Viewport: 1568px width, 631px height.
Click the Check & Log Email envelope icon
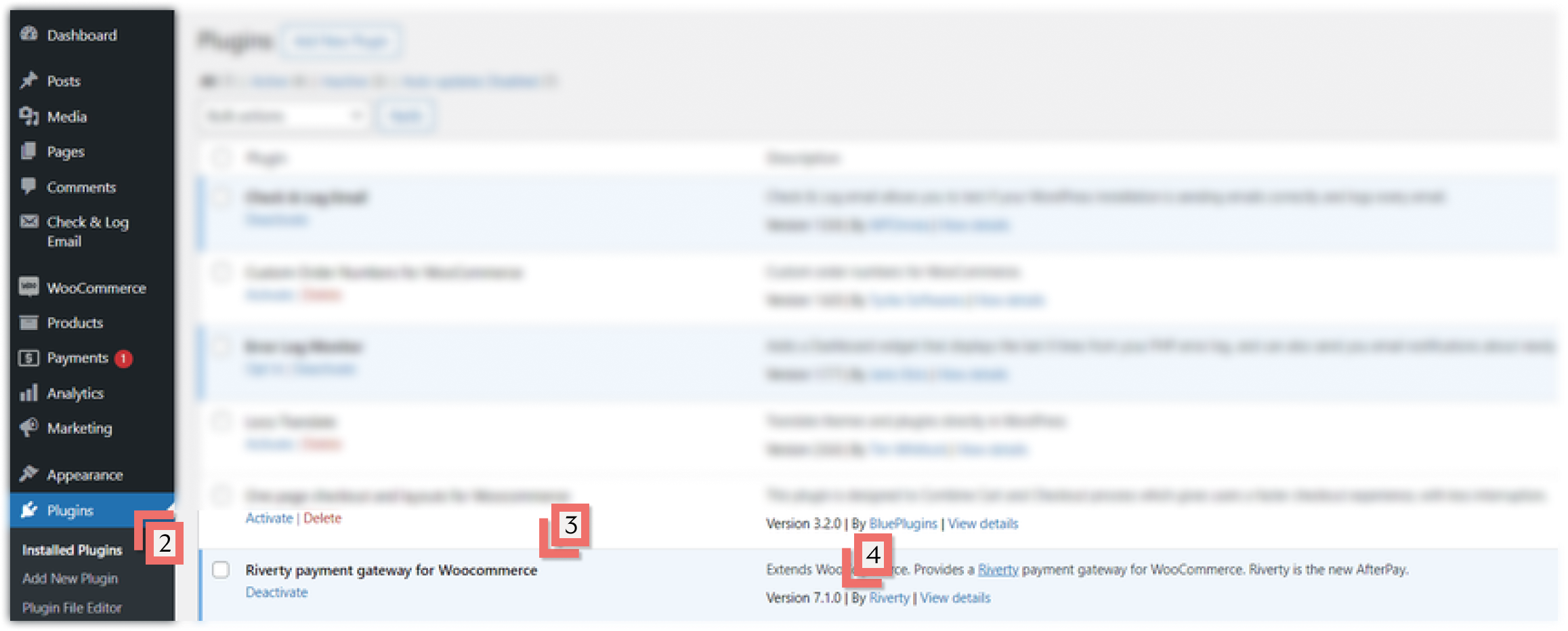click(x=28, y=222)
